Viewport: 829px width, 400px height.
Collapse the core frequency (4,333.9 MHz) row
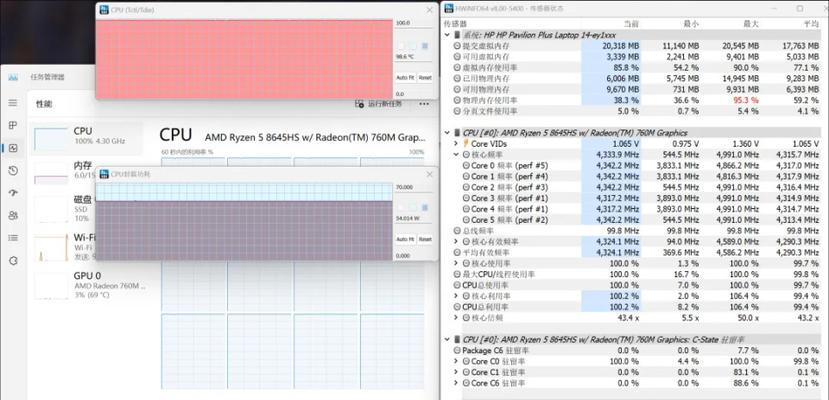[x=456, y=155]
